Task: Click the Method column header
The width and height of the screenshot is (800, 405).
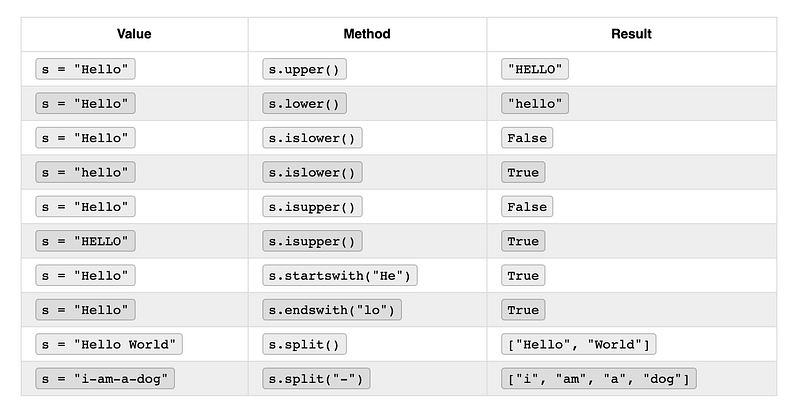Action: pos(367,34)
